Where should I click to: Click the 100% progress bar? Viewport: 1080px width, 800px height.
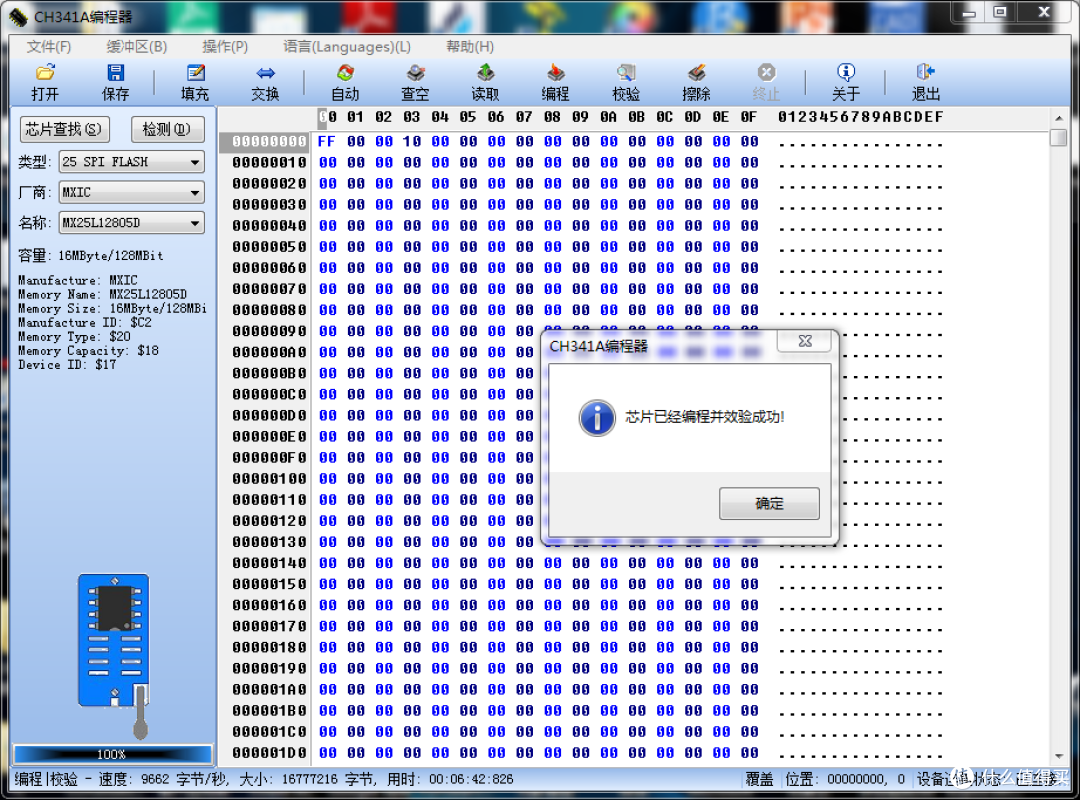tap(112, 754)
